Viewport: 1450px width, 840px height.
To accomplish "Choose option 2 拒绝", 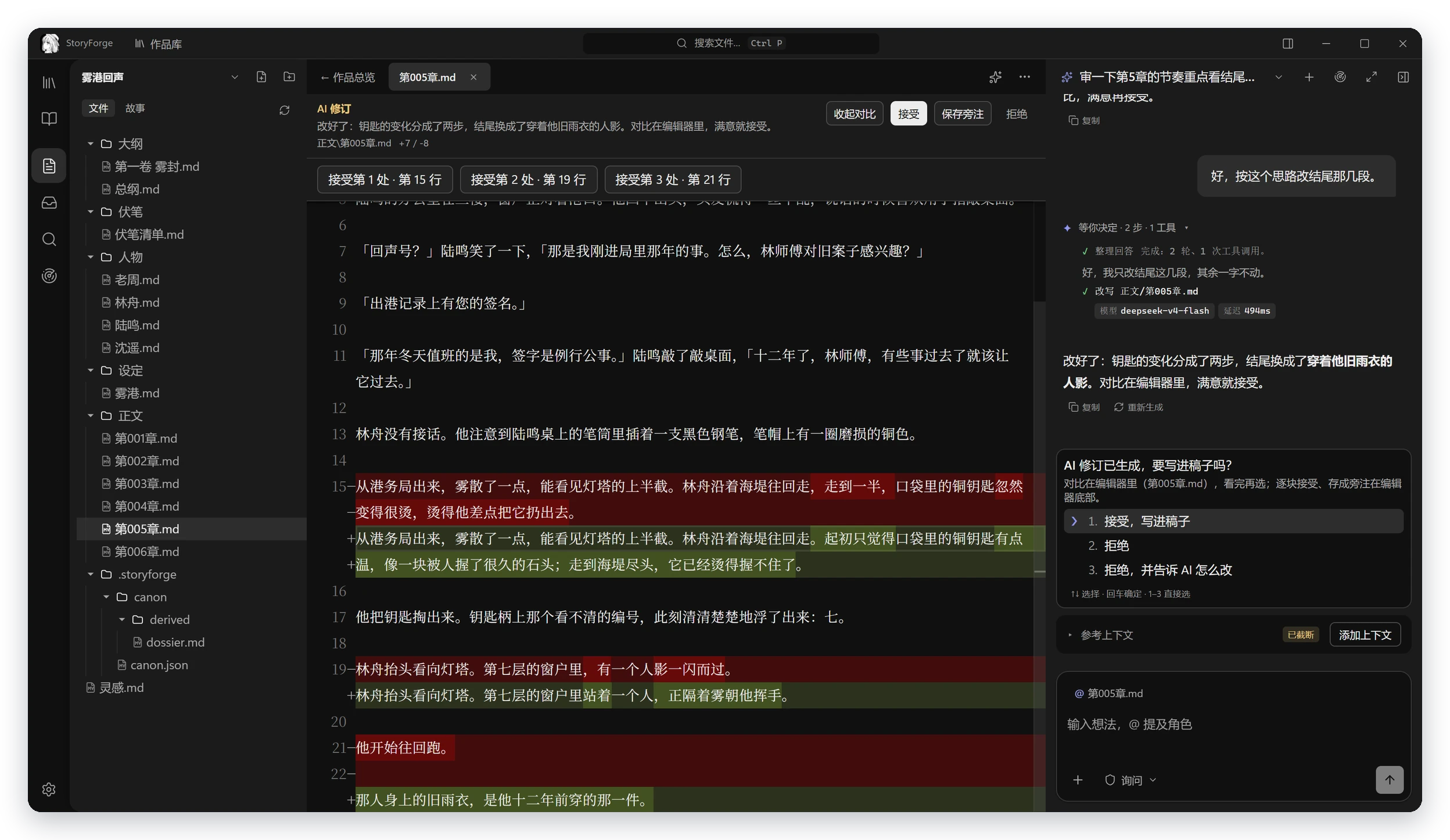I will coord(1233,545).
